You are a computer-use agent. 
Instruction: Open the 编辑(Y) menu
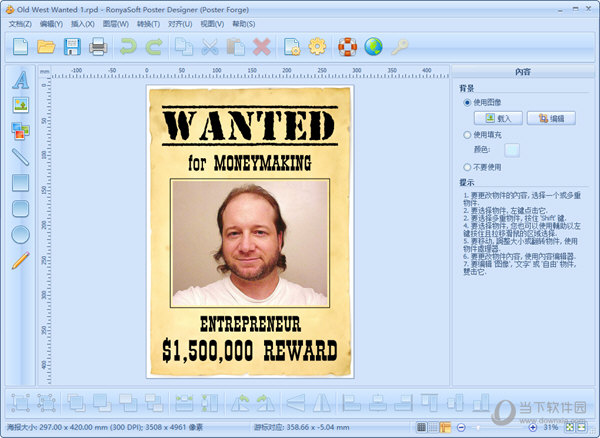tap(51, 24)
